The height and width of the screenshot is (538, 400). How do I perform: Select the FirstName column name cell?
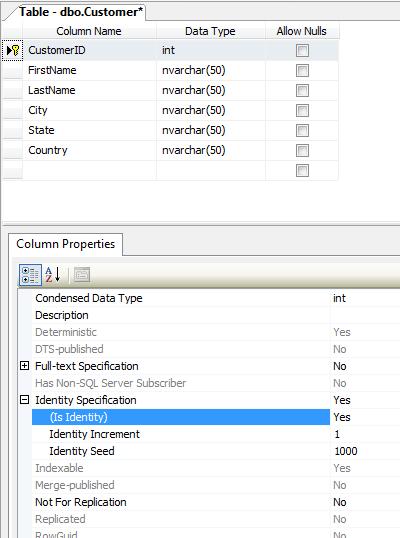coord(89,70)
